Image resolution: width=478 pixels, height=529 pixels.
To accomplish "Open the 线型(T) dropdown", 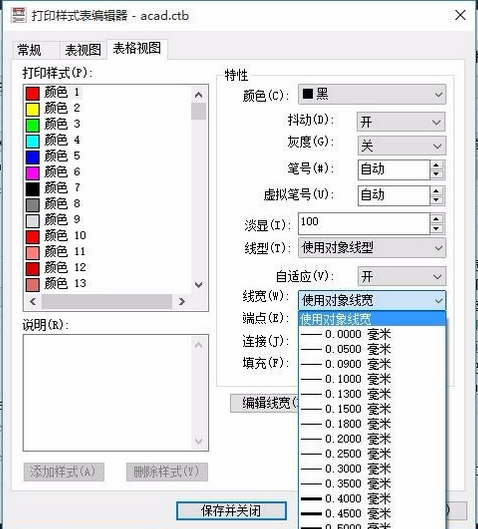I will point(372,248).
